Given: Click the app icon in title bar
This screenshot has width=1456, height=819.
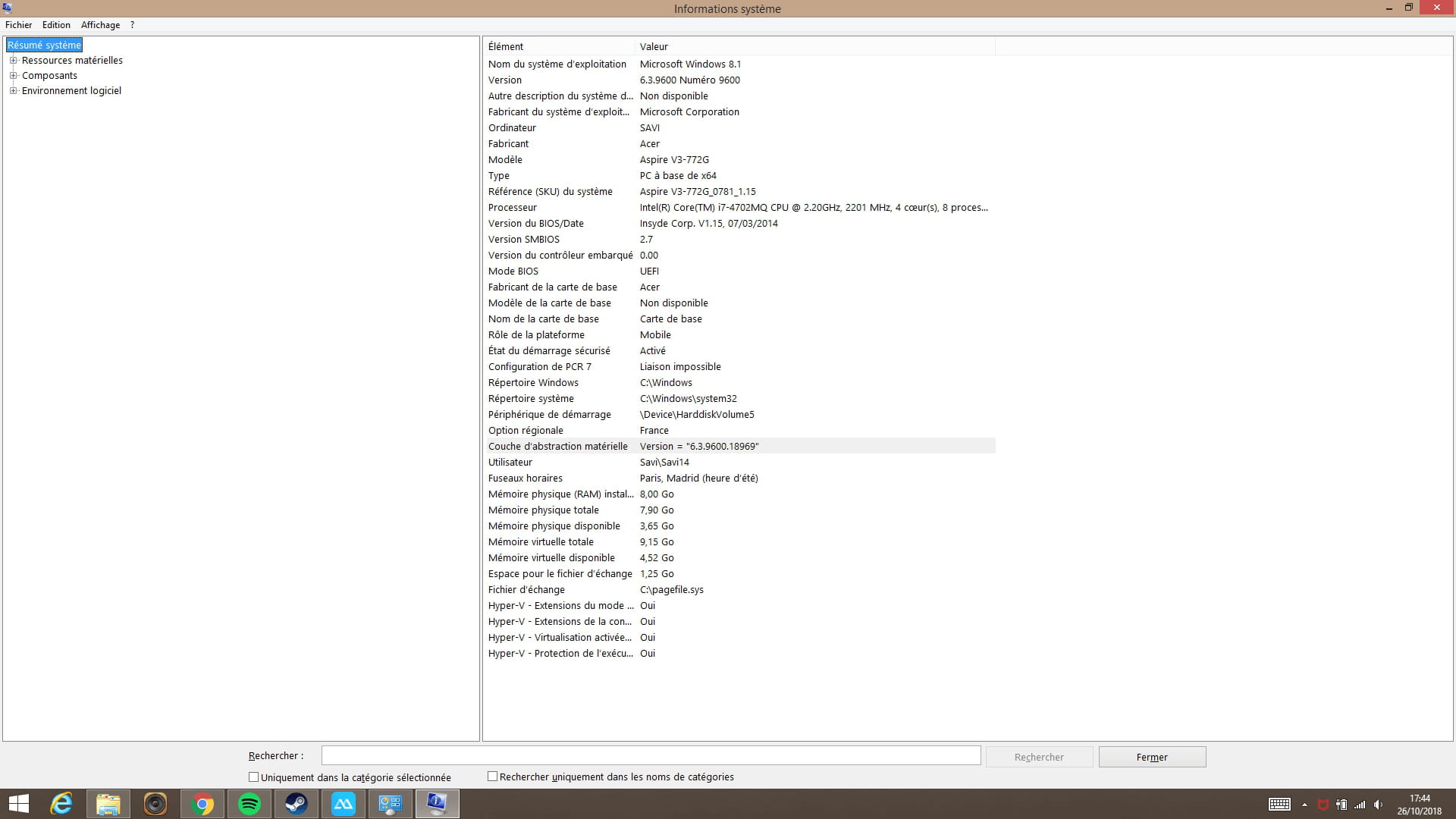Looking at the screenshot, I should click(x=8, y=8).
